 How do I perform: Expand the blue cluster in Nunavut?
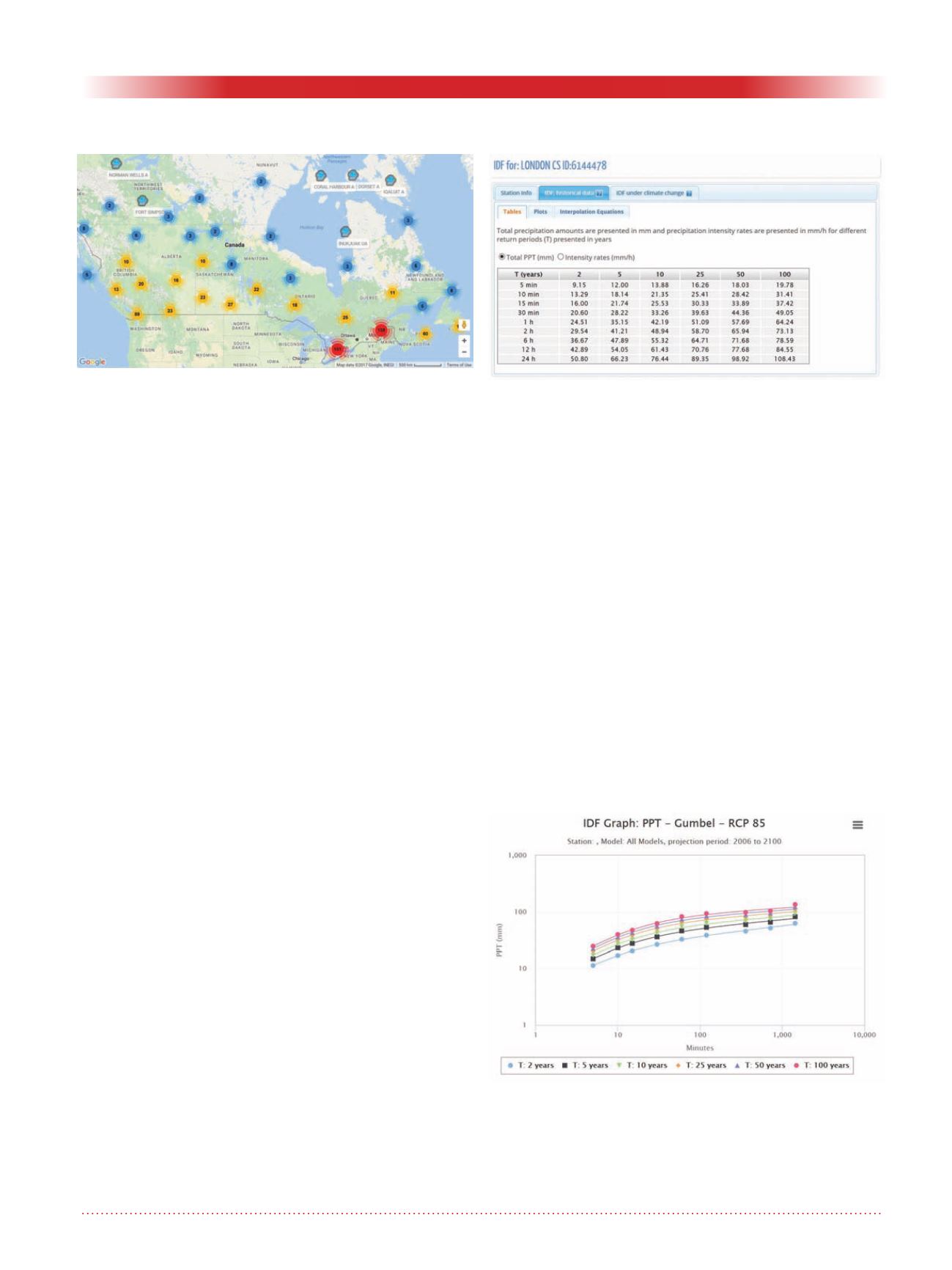point(261,181)
